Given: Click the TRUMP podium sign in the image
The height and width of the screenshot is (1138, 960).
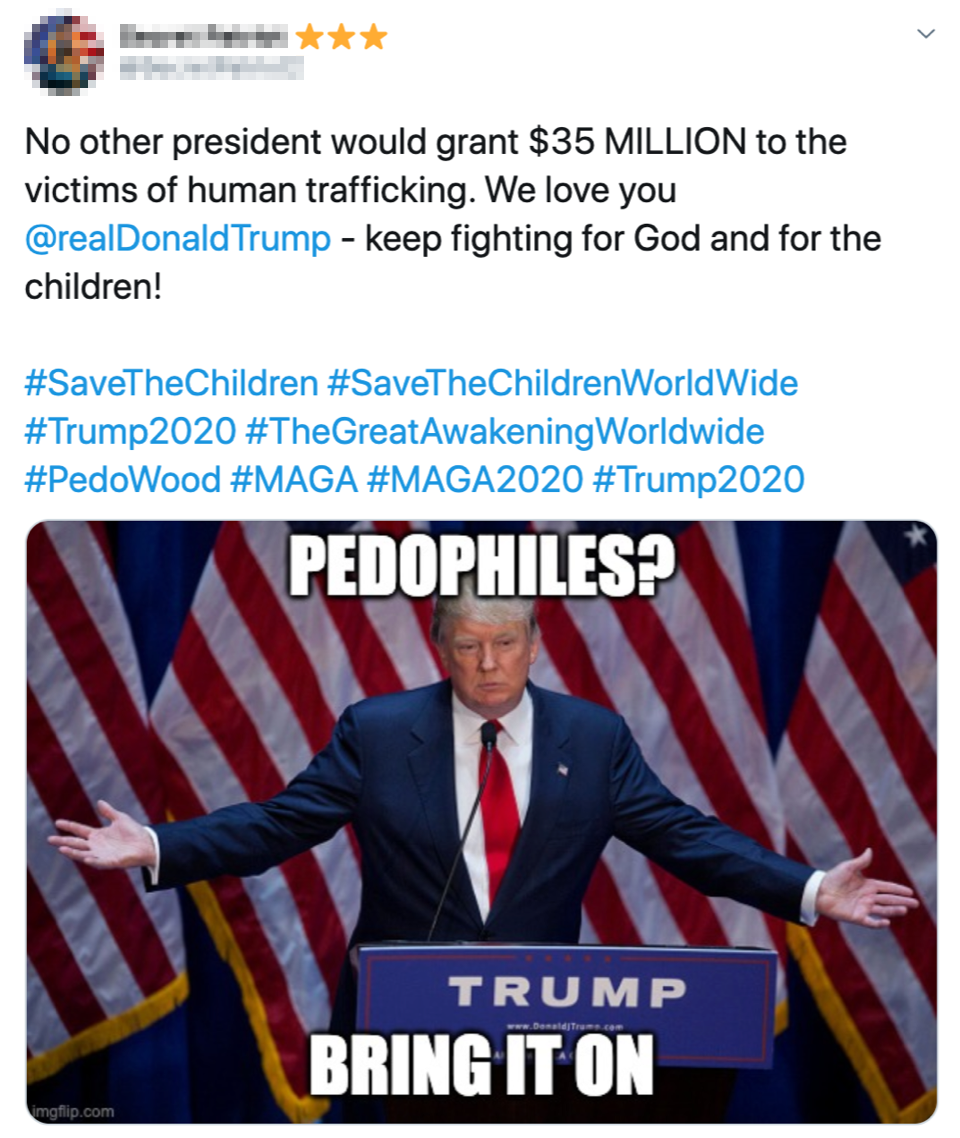Looking at the screenshot, I should click(567, 991).
